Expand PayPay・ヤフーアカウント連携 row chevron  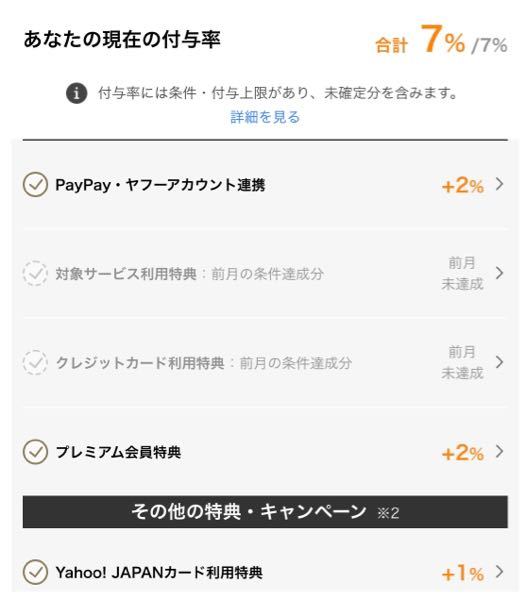tap(499, 184)
